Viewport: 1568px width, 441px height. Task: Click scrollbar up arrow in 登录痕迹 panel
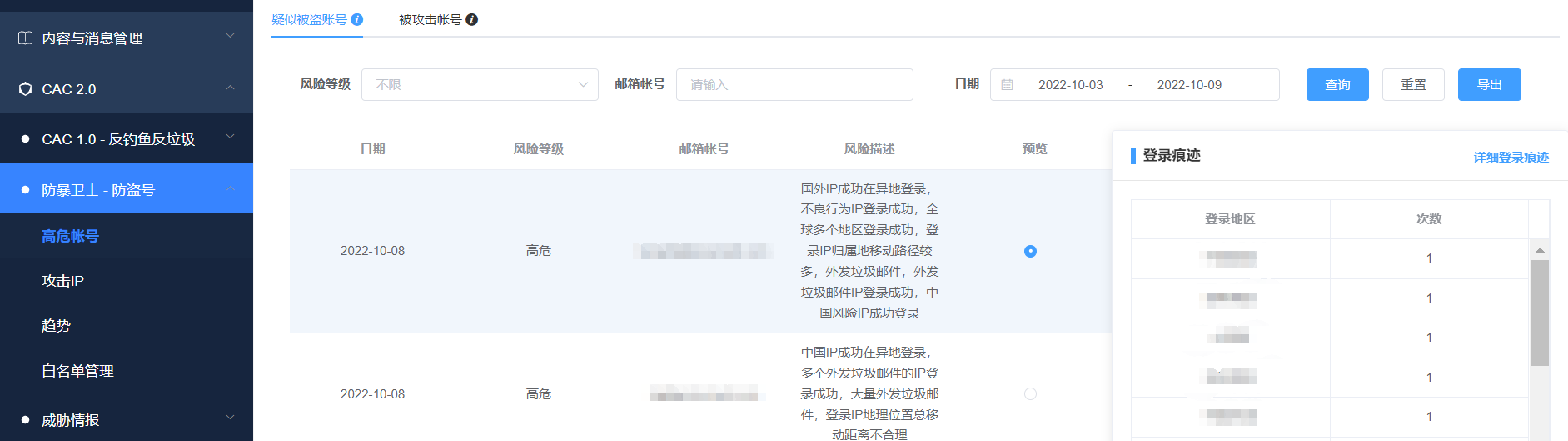pyautogui.click(x=1540, y=250)
